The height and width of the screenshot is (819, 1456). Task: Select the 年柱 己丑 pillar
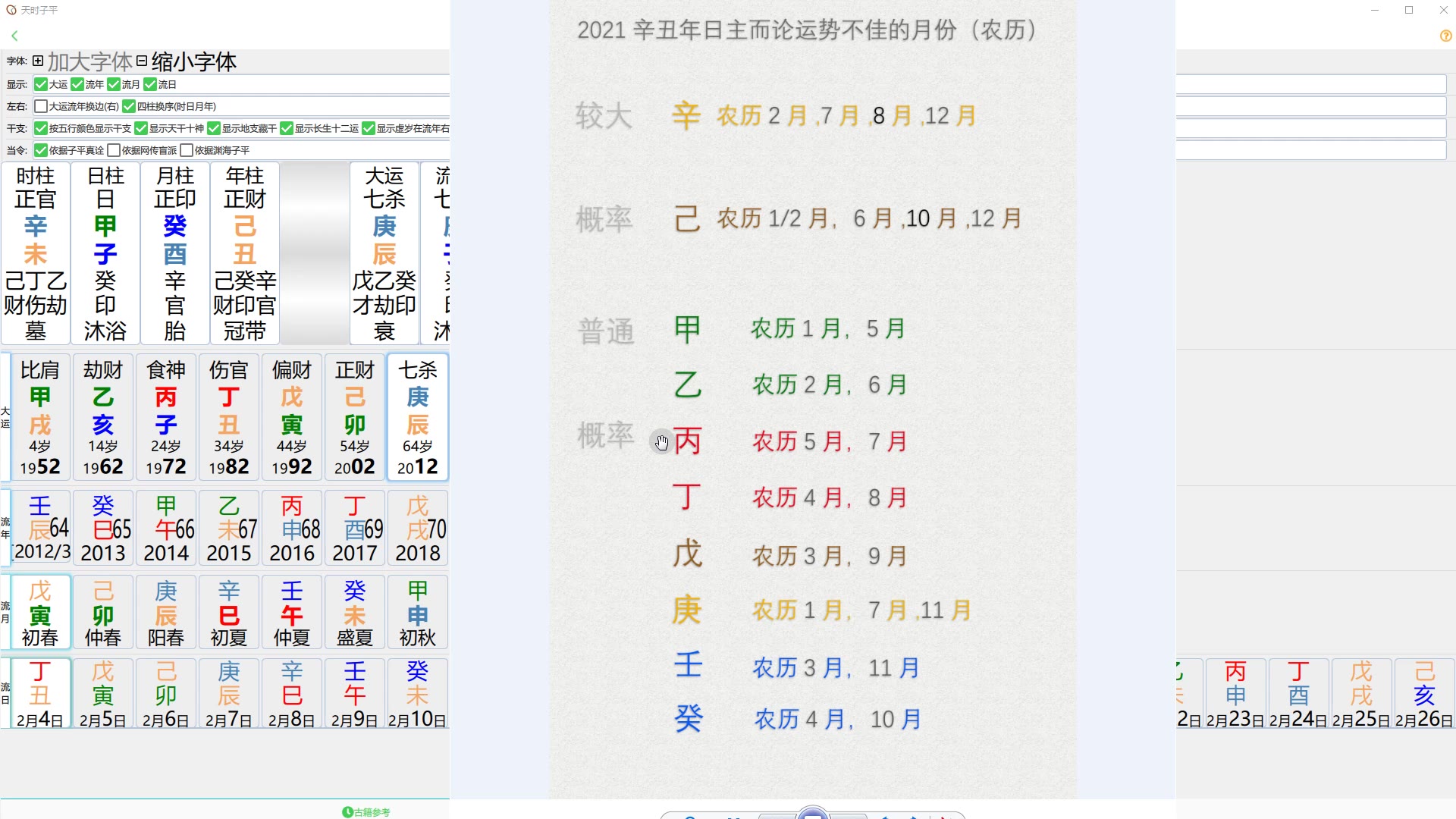tap(245, 253)
